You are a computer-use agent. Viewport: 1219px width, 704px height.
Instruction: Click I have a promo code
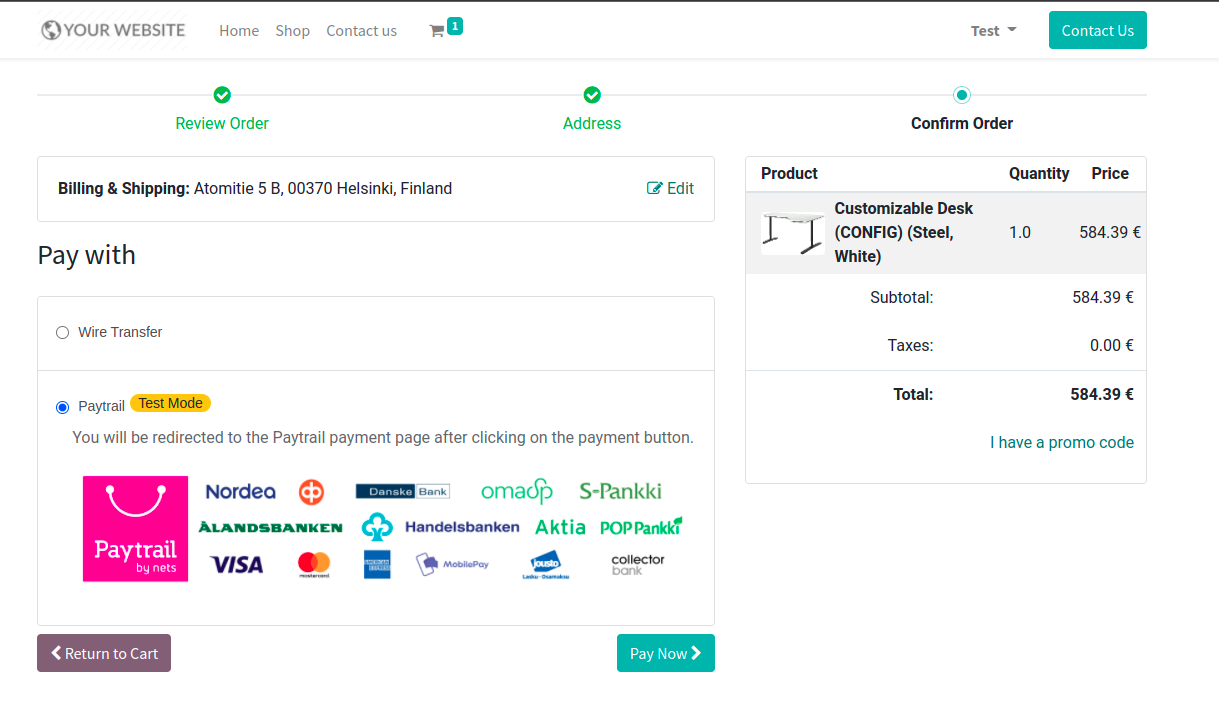click(1062, 442)
